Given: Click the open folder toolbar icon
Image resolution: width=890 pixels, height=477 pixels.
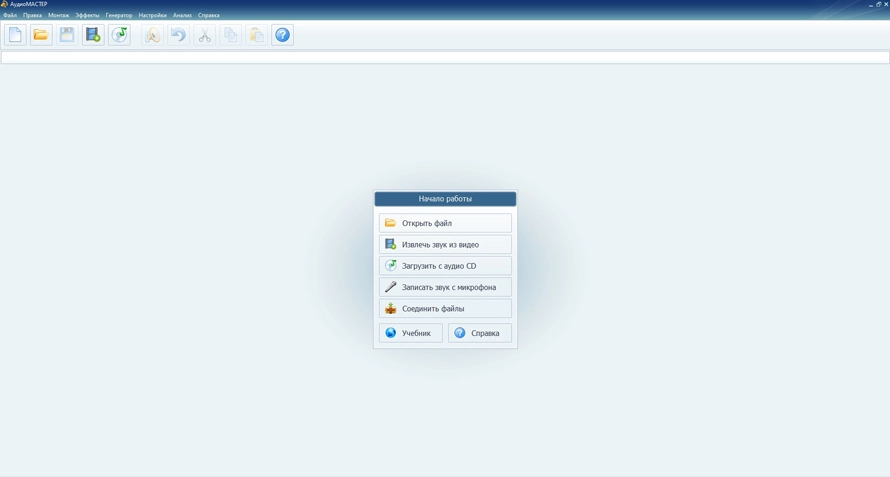Looking at the screenshot, I should tap(41, 35).
